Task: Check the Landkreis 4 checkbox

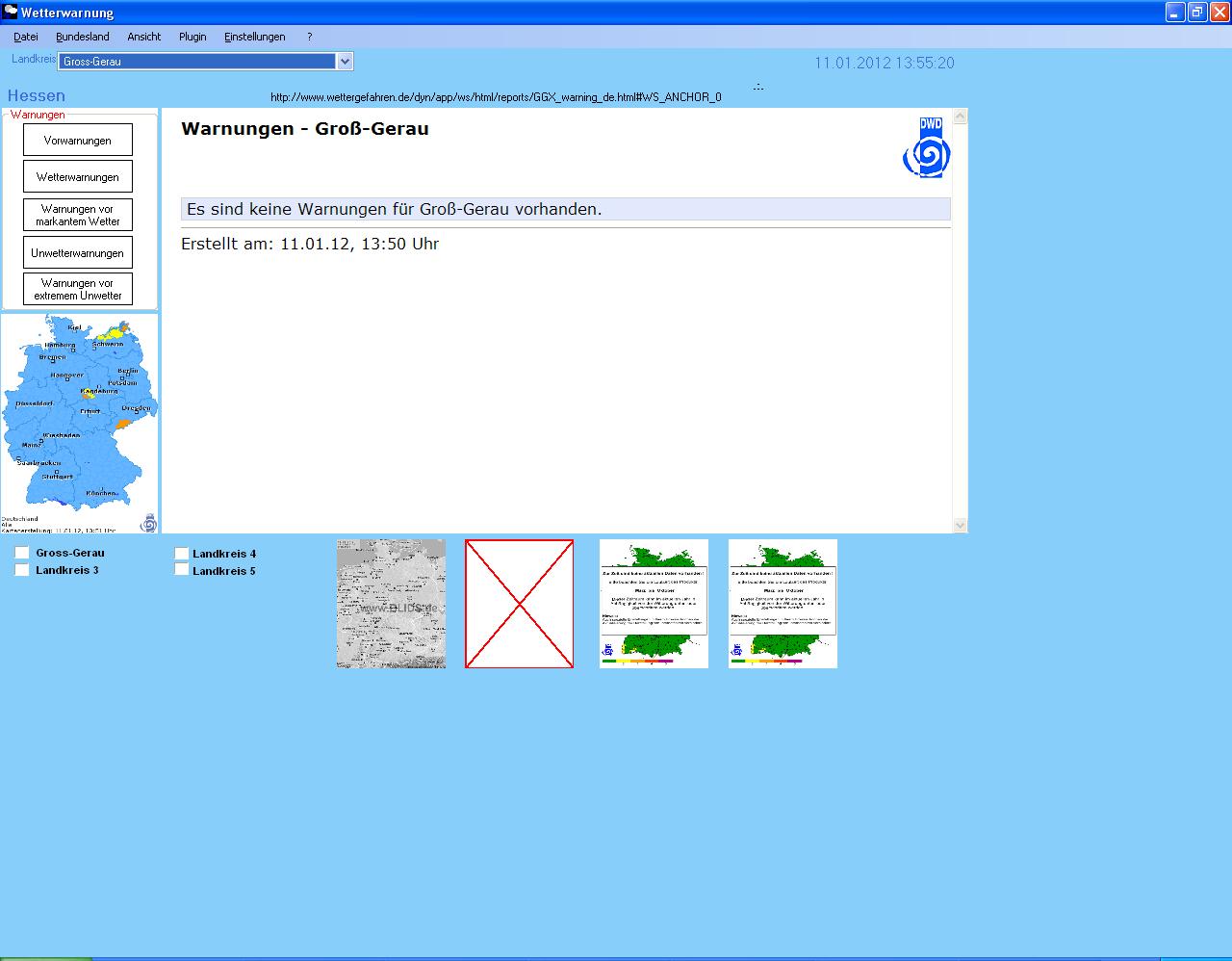Action: (x=182, y=554)
